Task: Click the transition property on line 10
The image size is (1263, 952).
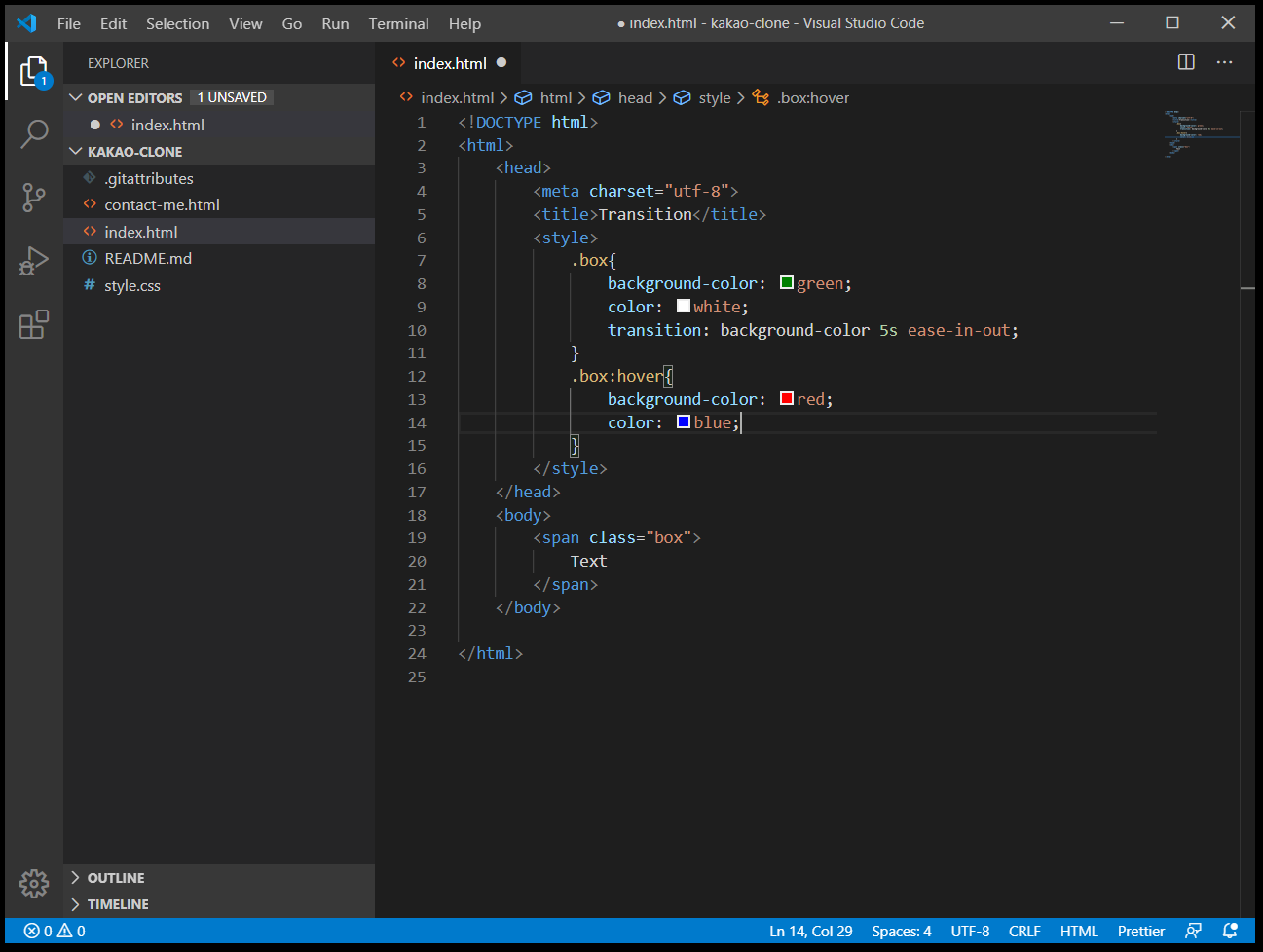Action: (x=652, y=330)
